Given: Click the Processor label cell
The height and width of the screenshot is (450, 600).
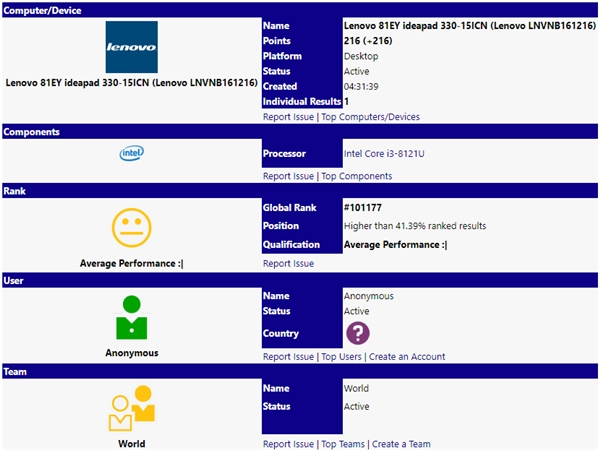Looking at the screenshot, I should (302, 153).
